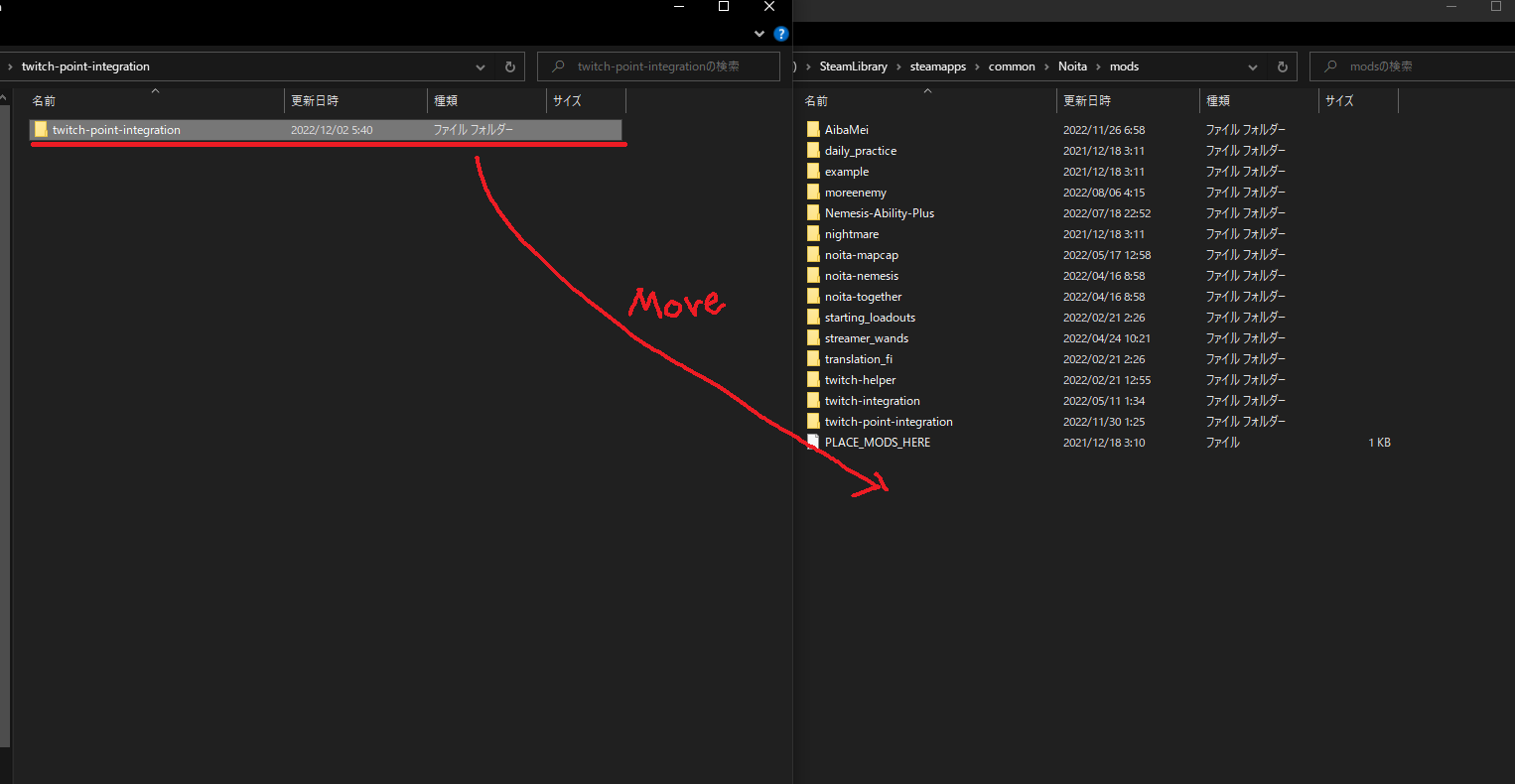Sort mods window by 名前 column
Image resolution: width=1515 pixels, height=784 pixels.
click(x=927, y=100)
